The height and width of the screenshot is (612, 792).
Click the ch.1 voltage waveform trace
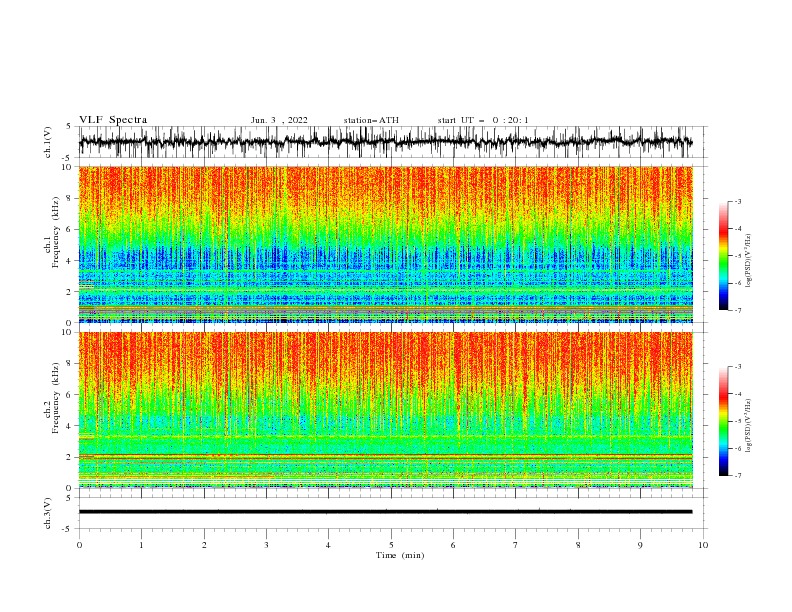pyautogui.click(x=385, y=142)
